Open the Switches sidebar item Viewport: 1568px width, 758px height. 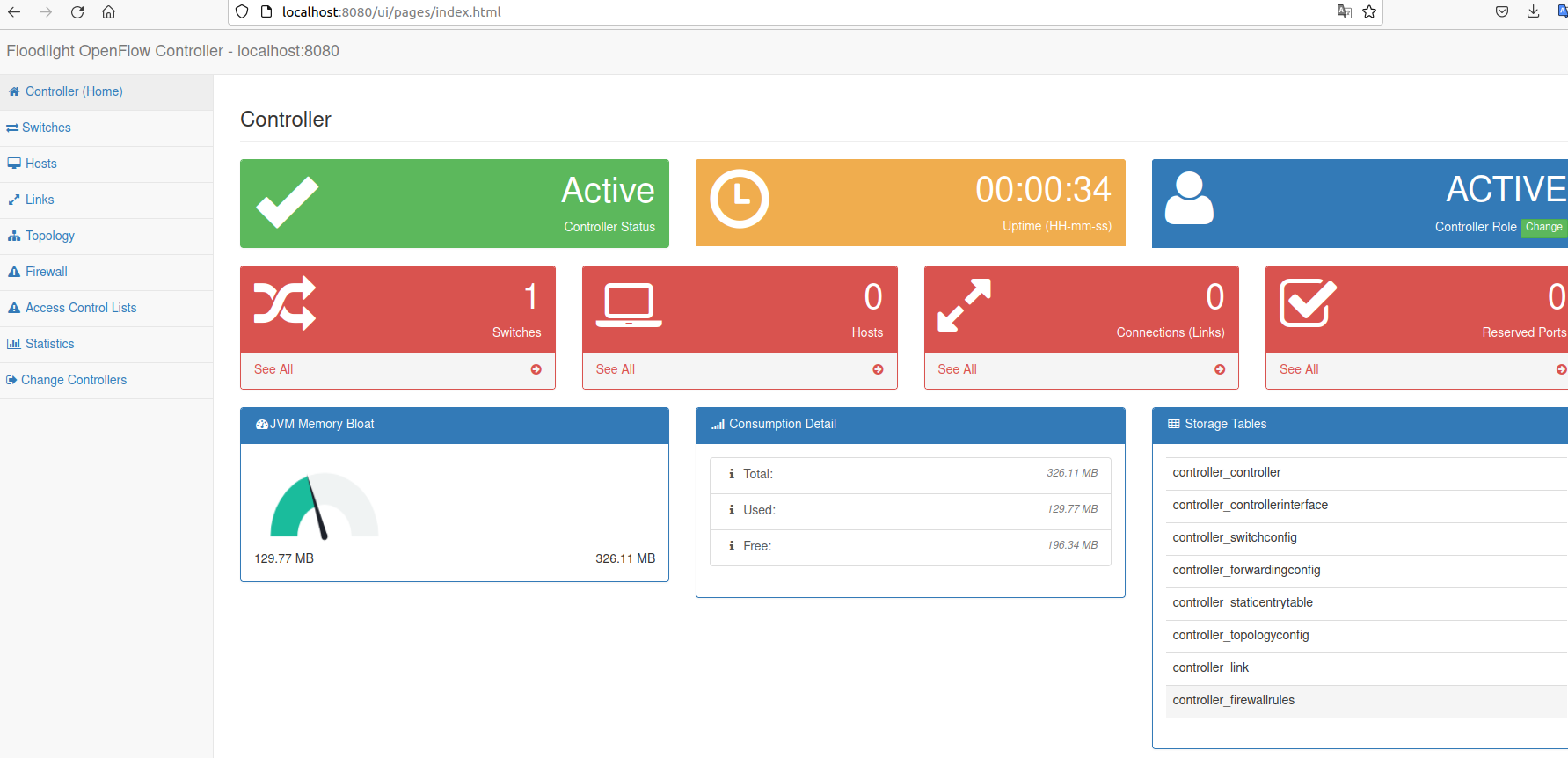(x=106, y=128)
